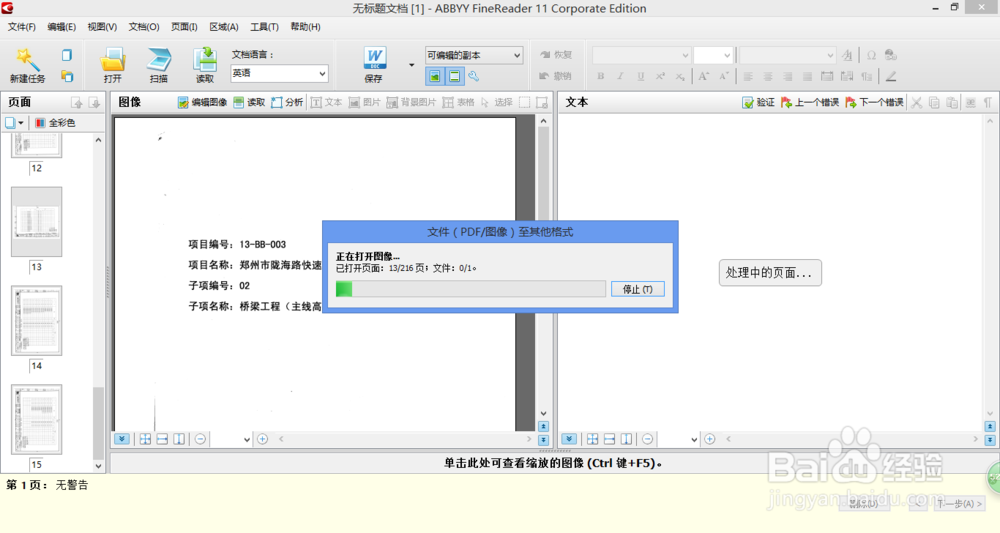Click the move page down arrow in Pages panel
The height and width of the screenshot is (533, 1000).
point(94,103)
